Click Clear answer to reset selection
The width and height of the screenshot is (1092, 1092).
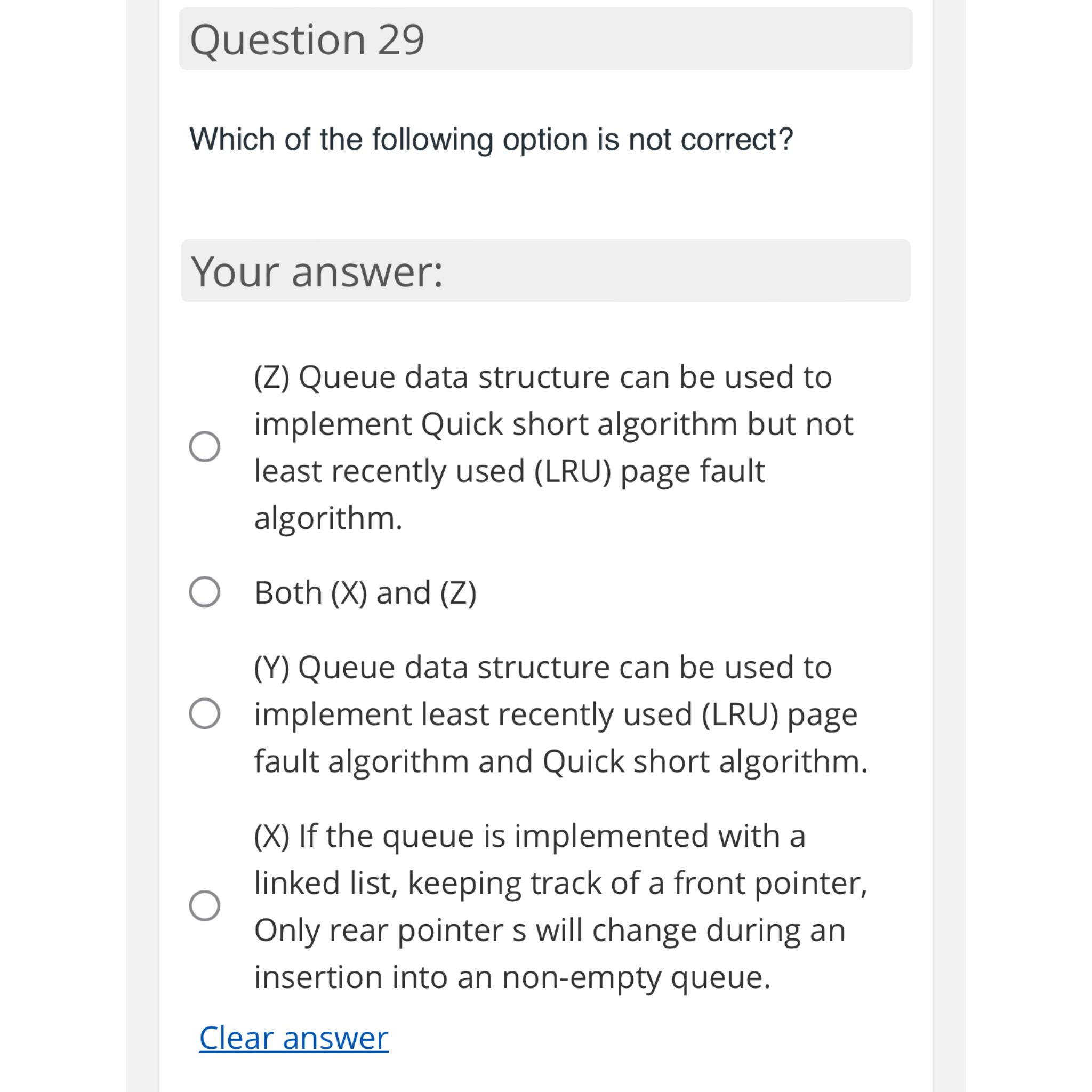coord(293,1037)
